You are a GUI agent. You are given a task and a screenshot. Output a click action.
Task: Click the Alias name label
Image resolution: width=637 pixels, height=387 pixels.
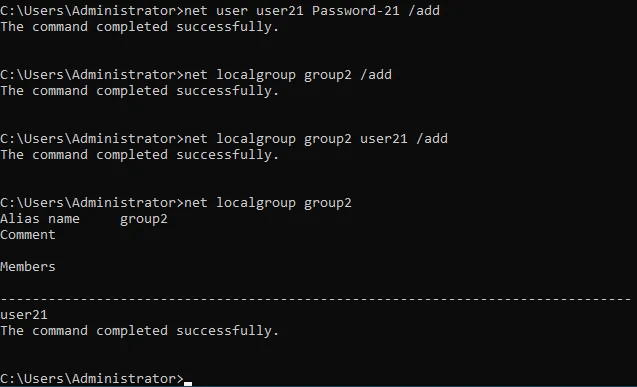tap(40, 219)
